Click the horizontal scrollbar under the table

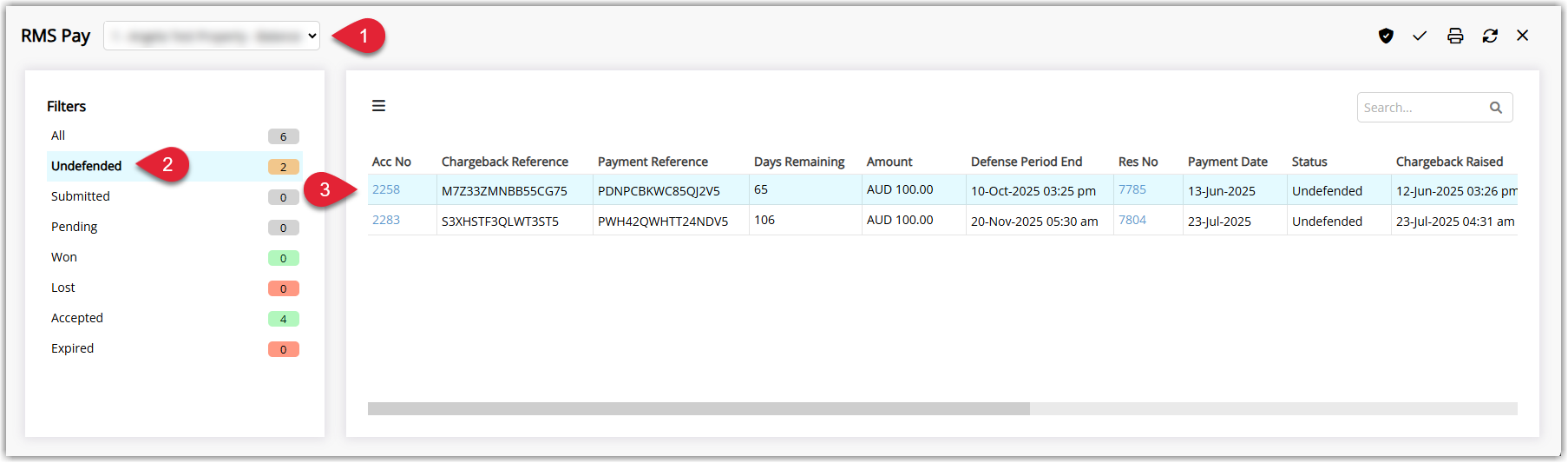point(699,408)
